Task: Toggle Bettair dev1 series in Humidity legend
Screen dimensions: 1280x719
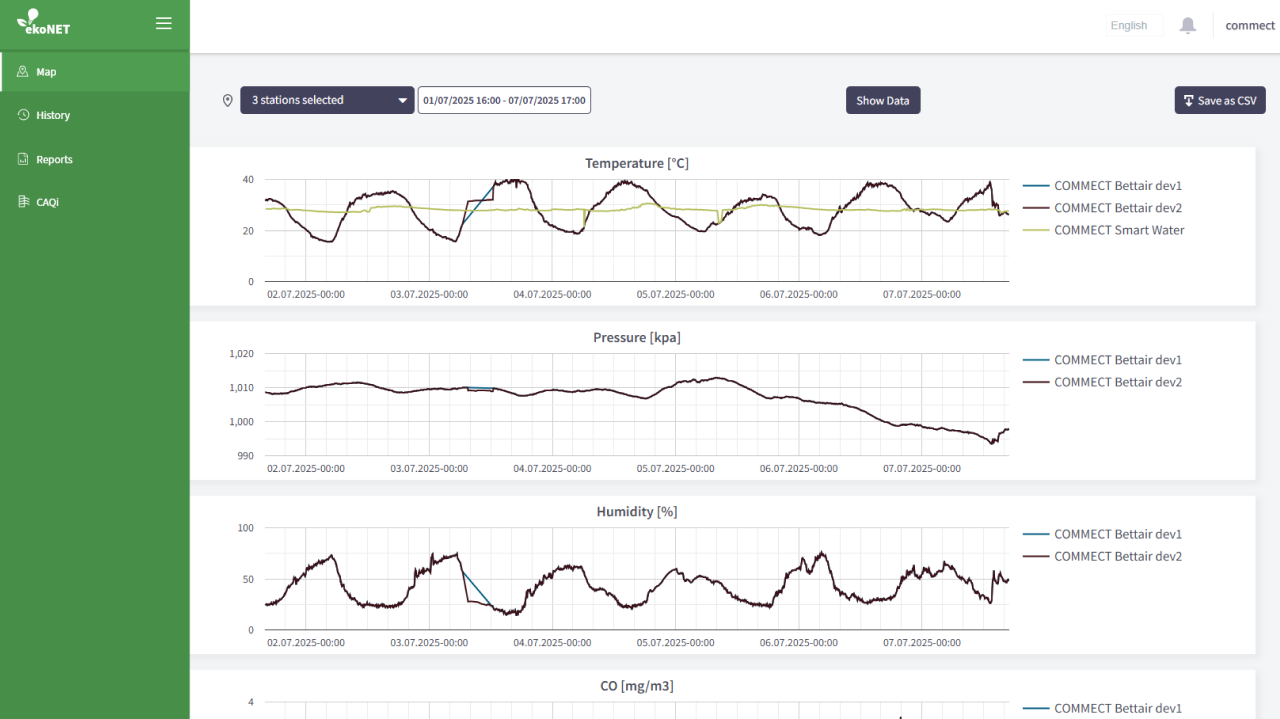Action: point(1103,534)
